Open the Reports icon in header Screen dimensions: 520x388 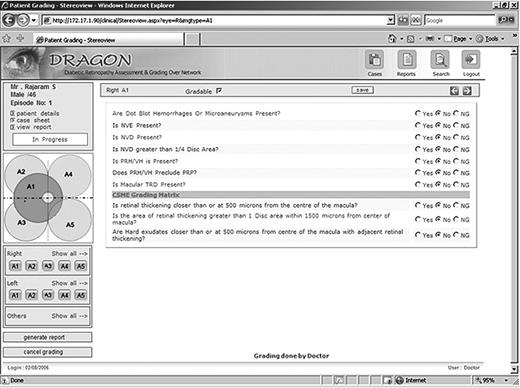coord(407,60)
